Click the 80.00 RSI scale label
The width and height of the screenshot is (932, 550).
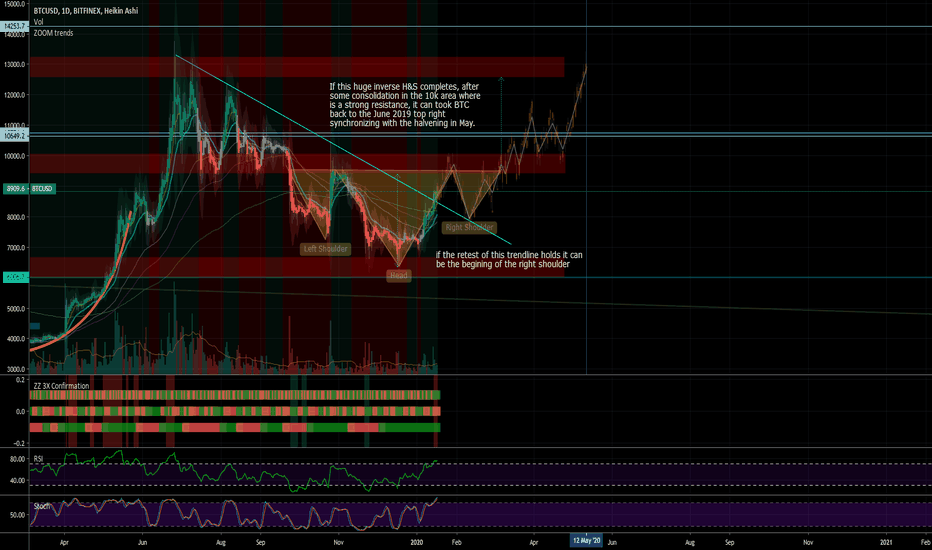tap(17, 460)
